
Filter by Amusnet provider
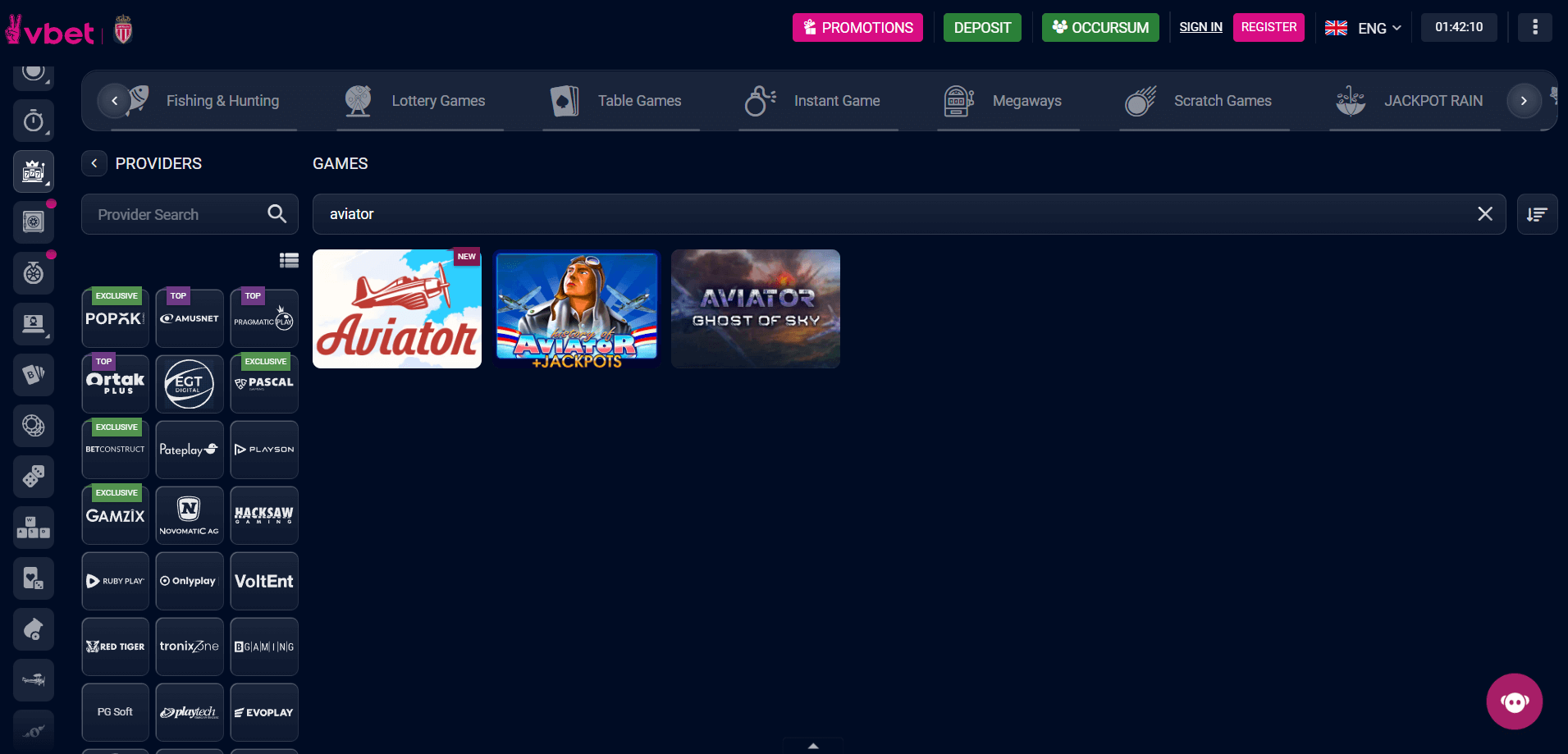[x=190, y=318]
